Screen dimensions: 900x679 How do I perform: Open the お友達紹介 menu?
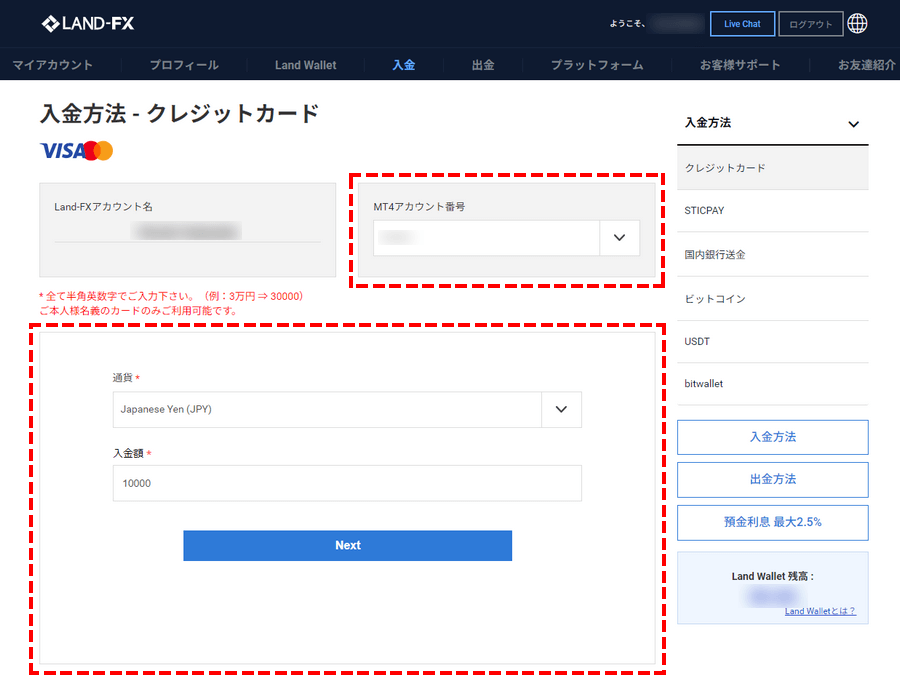coord(867,65)
